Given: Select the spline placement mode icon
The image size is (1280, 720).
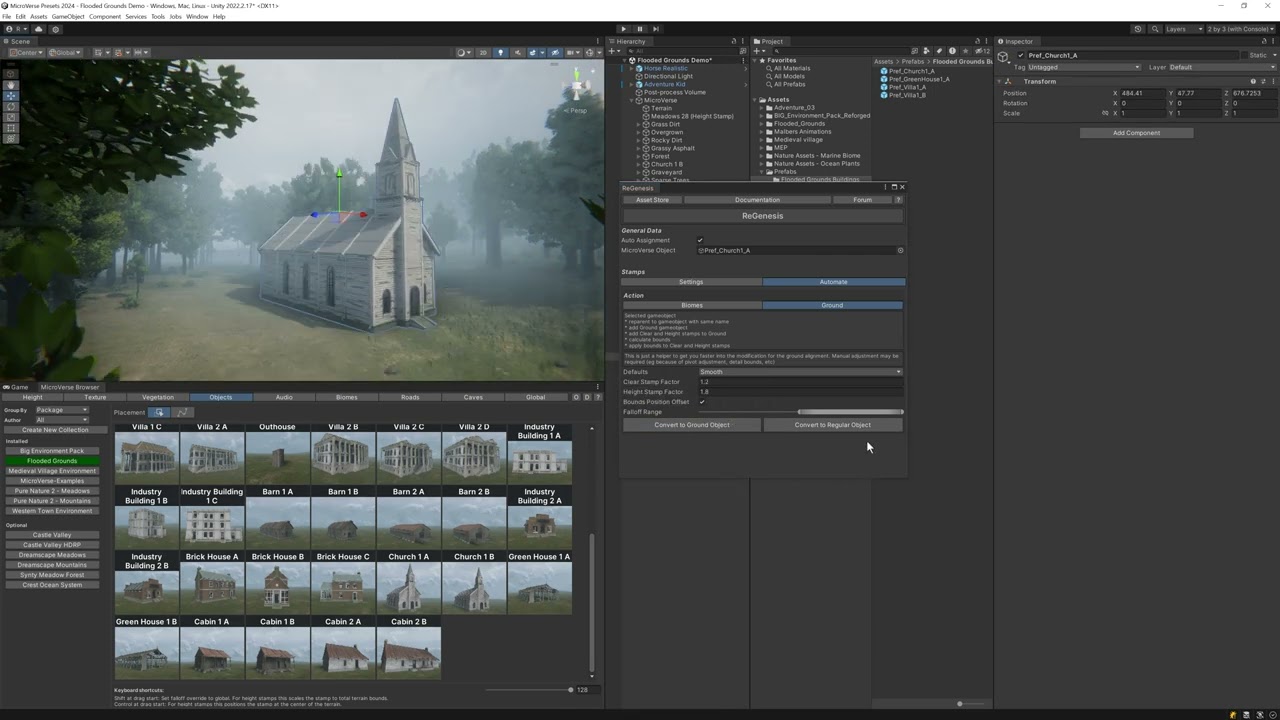Looking at the screenshot, I should (182, 412).
